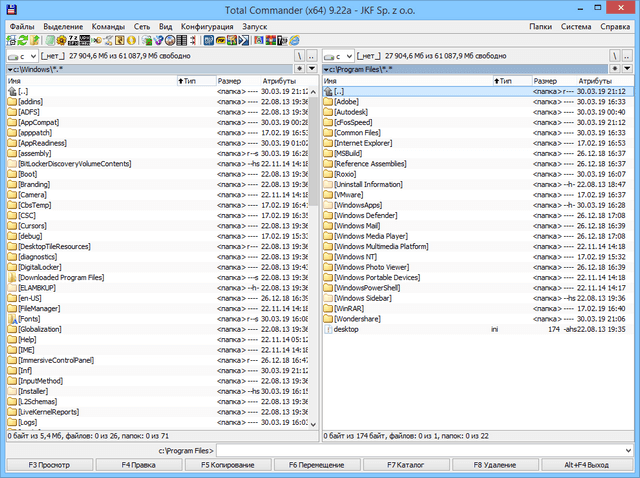This screenshot has height=478, width=640.
Task: Open the Справка menu
Action: point(615,26)
